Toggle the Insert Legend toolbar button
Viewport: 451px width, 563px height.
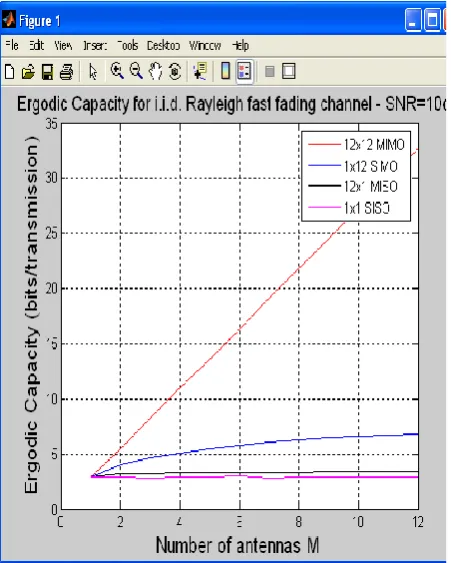point(245,71)
